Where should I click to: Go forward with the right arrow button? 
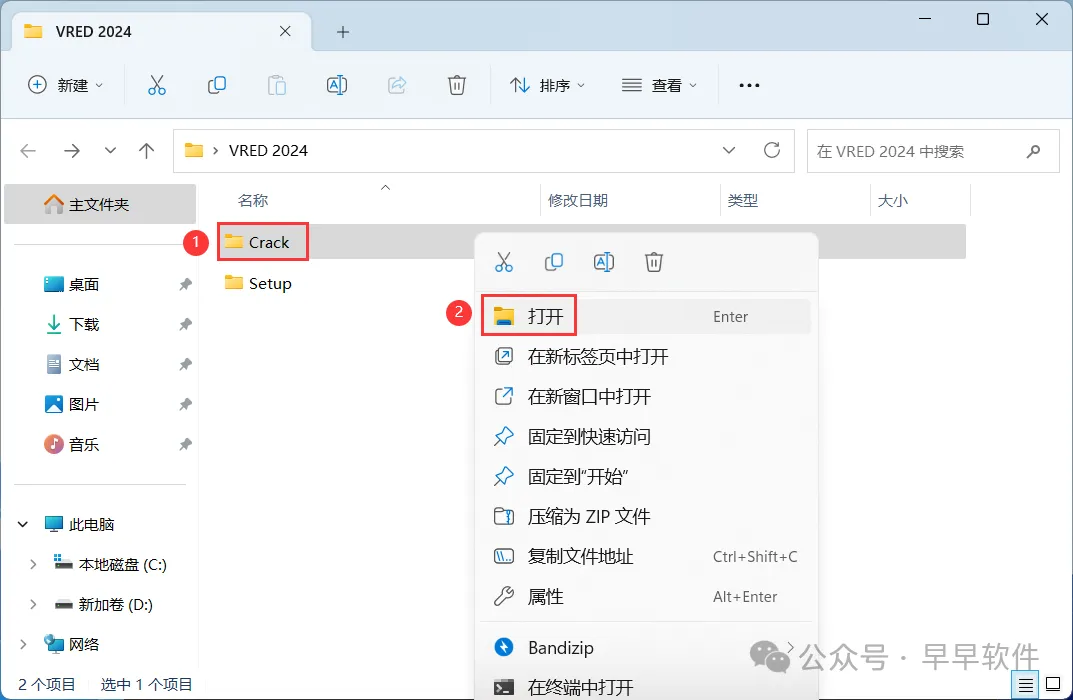pyautogui.click(x=71, y=151)
